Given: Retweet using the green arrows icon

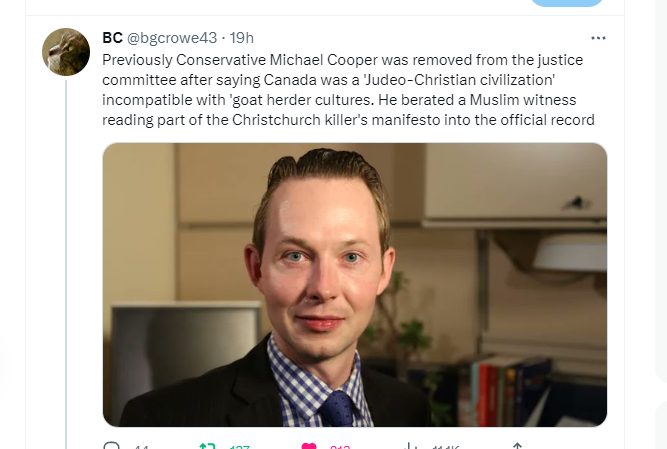Looking at the screenshot, I should point(207,446).
